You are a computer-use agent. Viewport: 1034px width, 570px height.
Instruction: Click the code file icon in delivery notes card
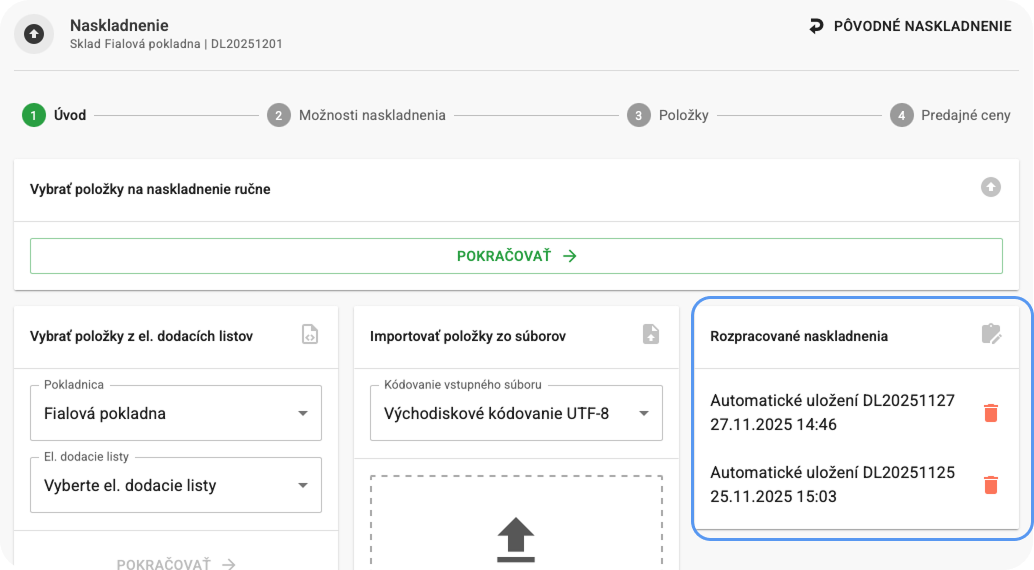click(310, 335)
